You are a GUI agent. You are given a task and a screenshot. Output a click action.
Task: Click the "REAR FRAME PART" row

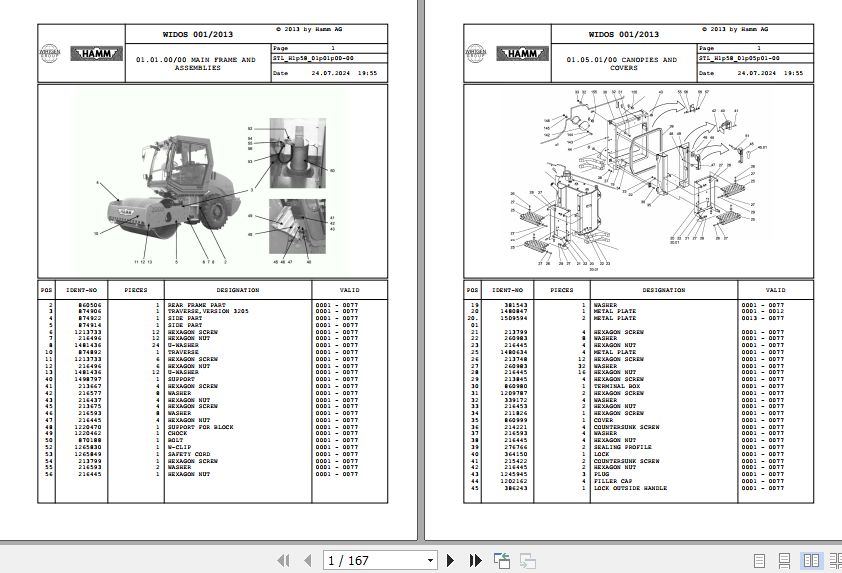tap(213, 305)
